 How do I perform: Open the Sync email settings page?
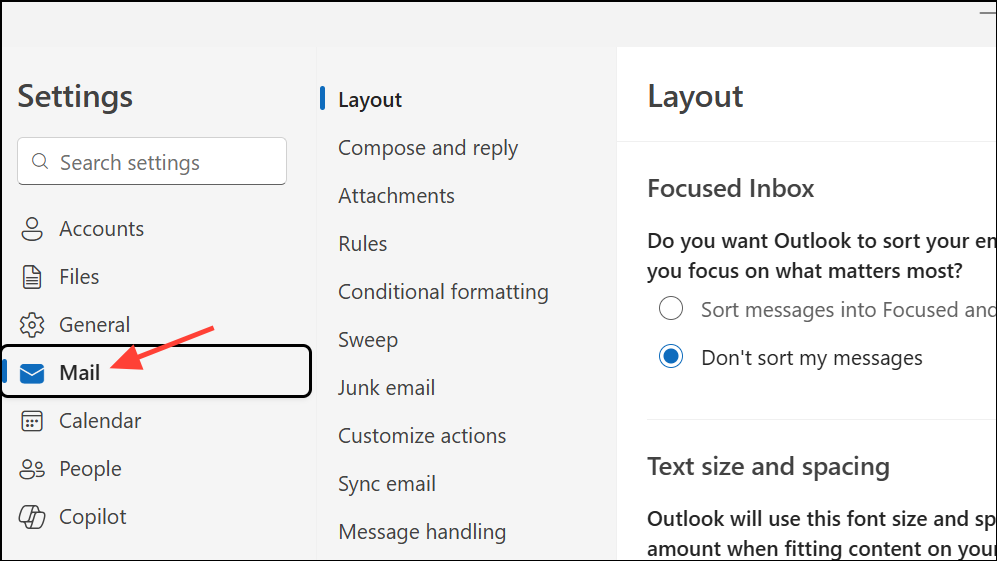pyautogui.click(x=387, y=484)
